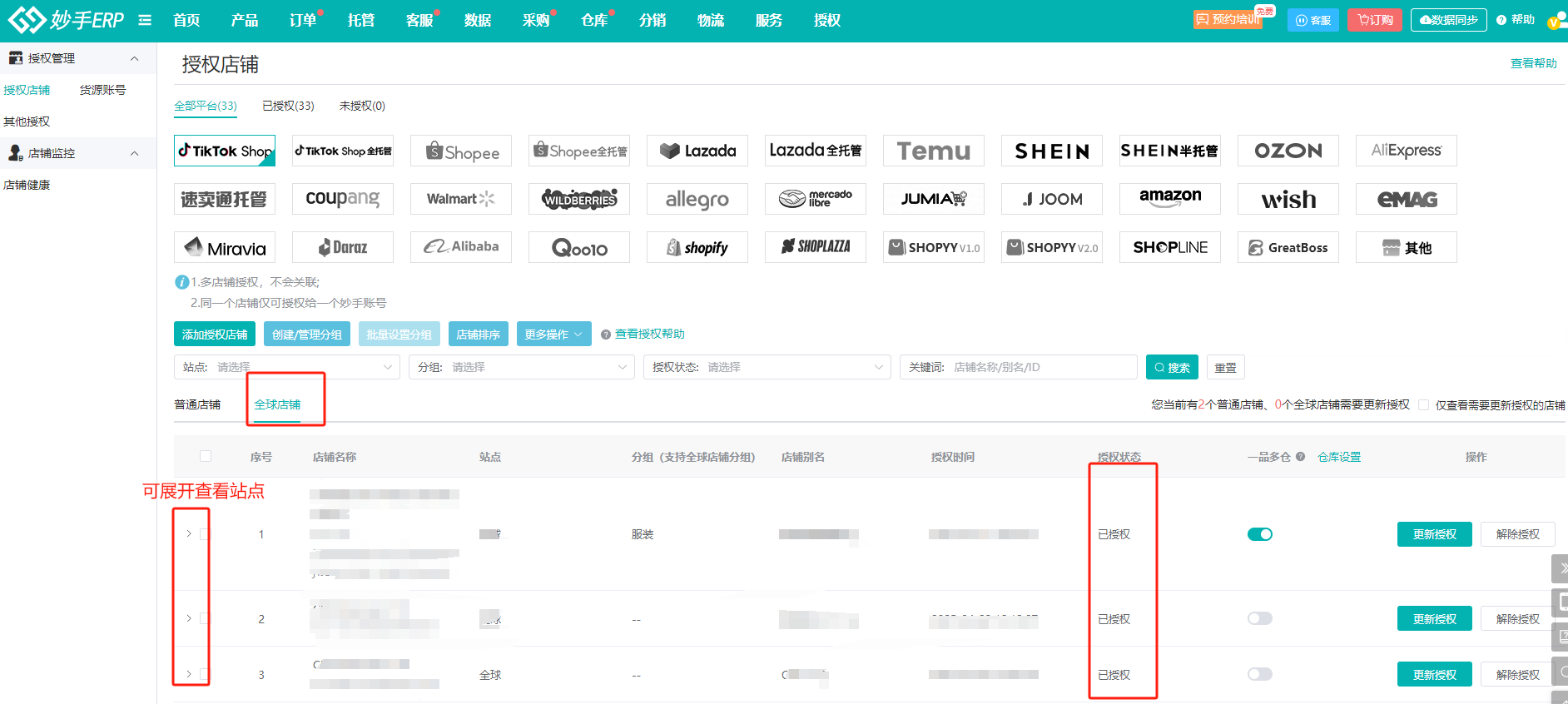The image size is (1568, 704).
Task: Select the TikTok Shop platform logo
Action: [x=225, y=151]
